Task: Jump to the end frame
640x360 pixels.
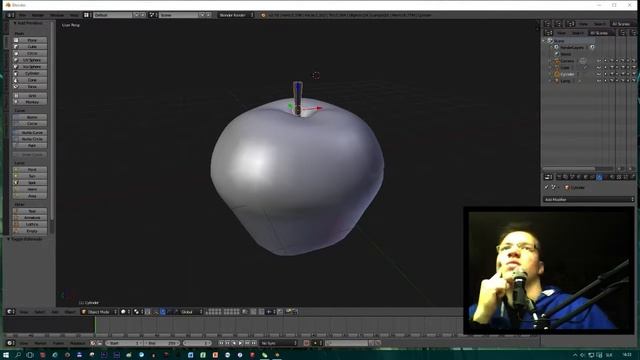Action: pyautogui.click(x=254, y=343)
